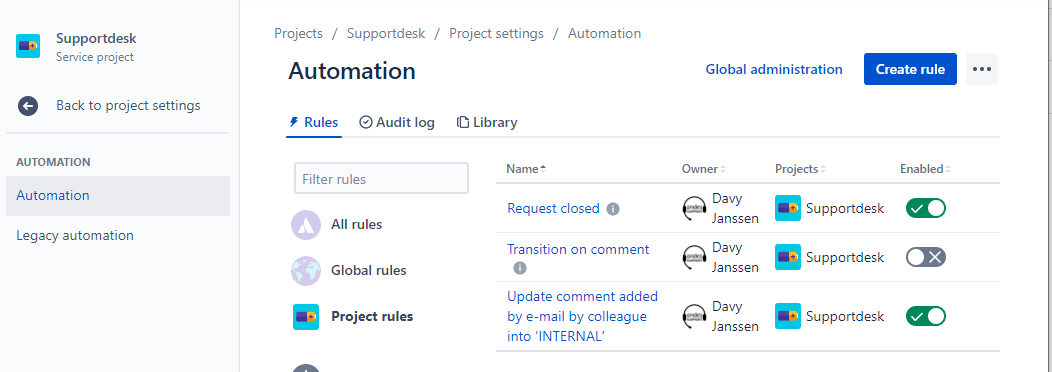Disable the Update comment added rule toggle
The image size is (1052, 372).
click(925, 316)
